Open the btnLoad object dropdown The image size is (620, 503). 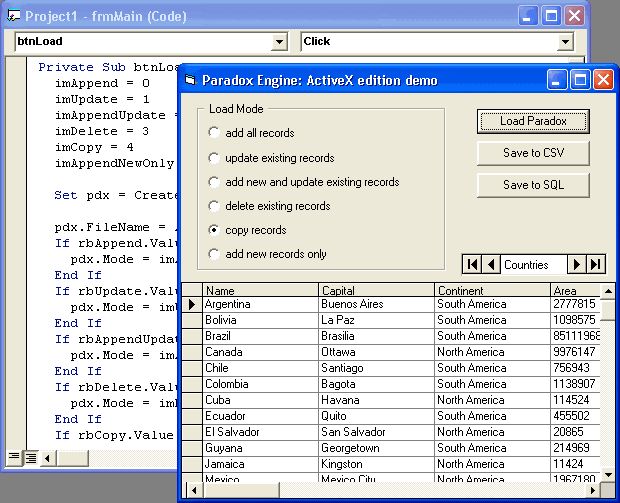[279, 42]
